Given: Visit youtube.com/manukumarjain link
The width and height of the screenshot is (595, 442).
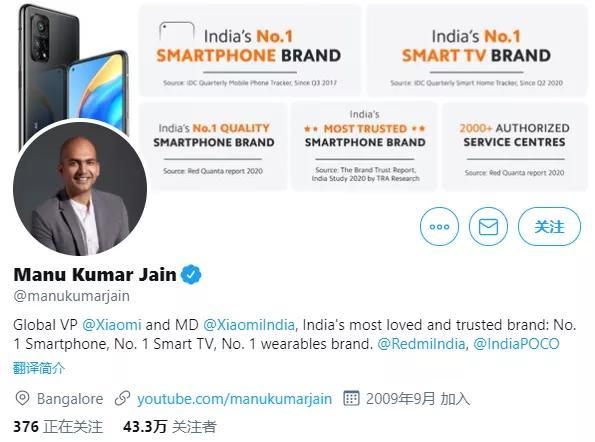Looking at the screenshot, I should point(235,399).
